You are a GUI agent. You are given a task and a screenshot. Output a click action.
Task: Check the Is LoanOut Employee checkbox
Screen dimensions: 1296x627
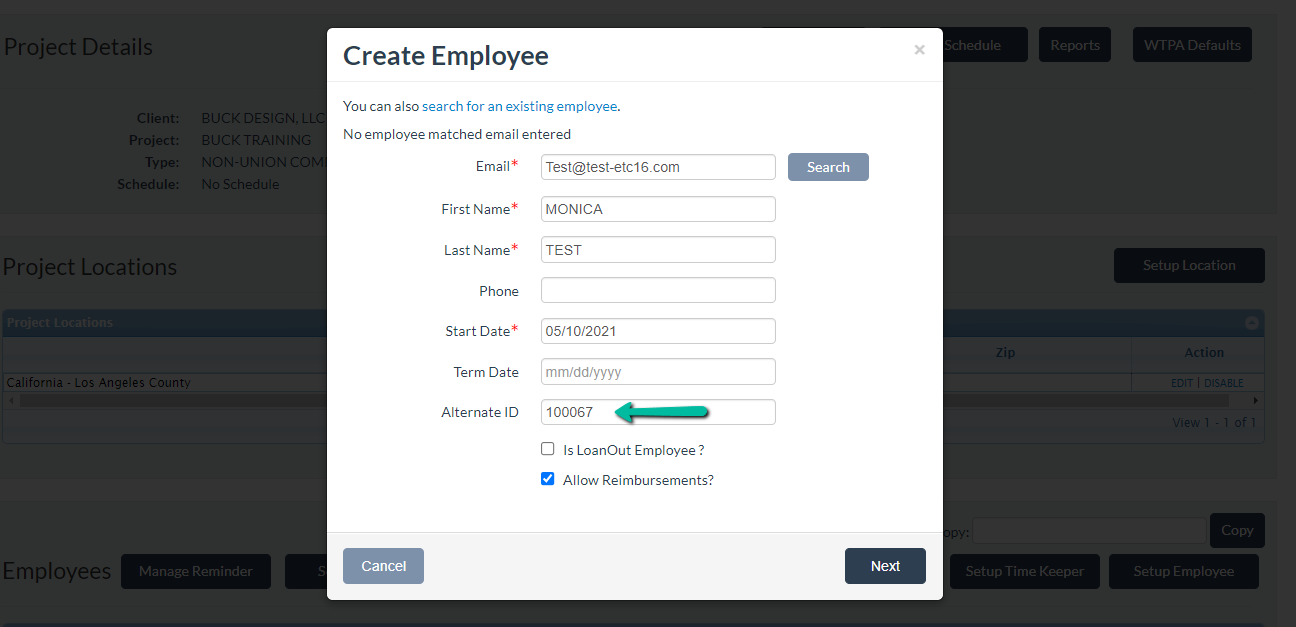tap(547, 449)
